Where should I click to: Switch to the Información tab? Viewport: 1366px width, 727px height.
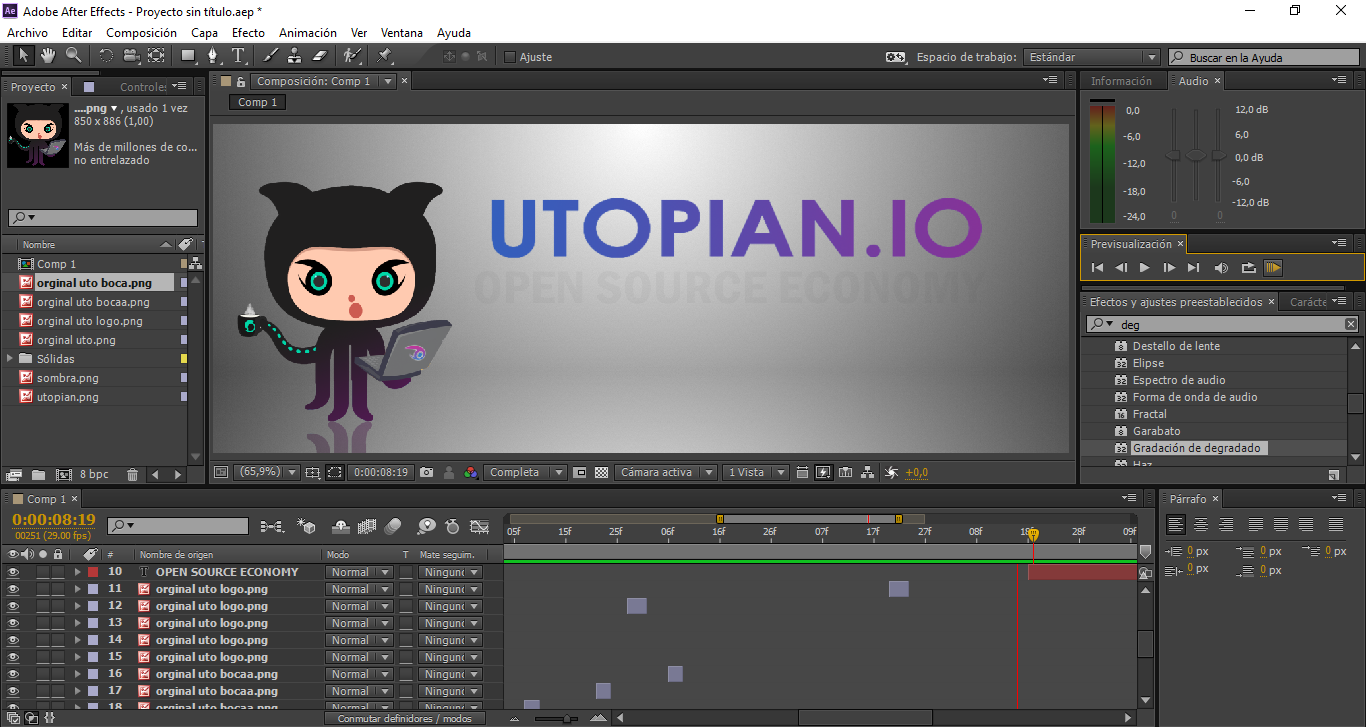1121,81
